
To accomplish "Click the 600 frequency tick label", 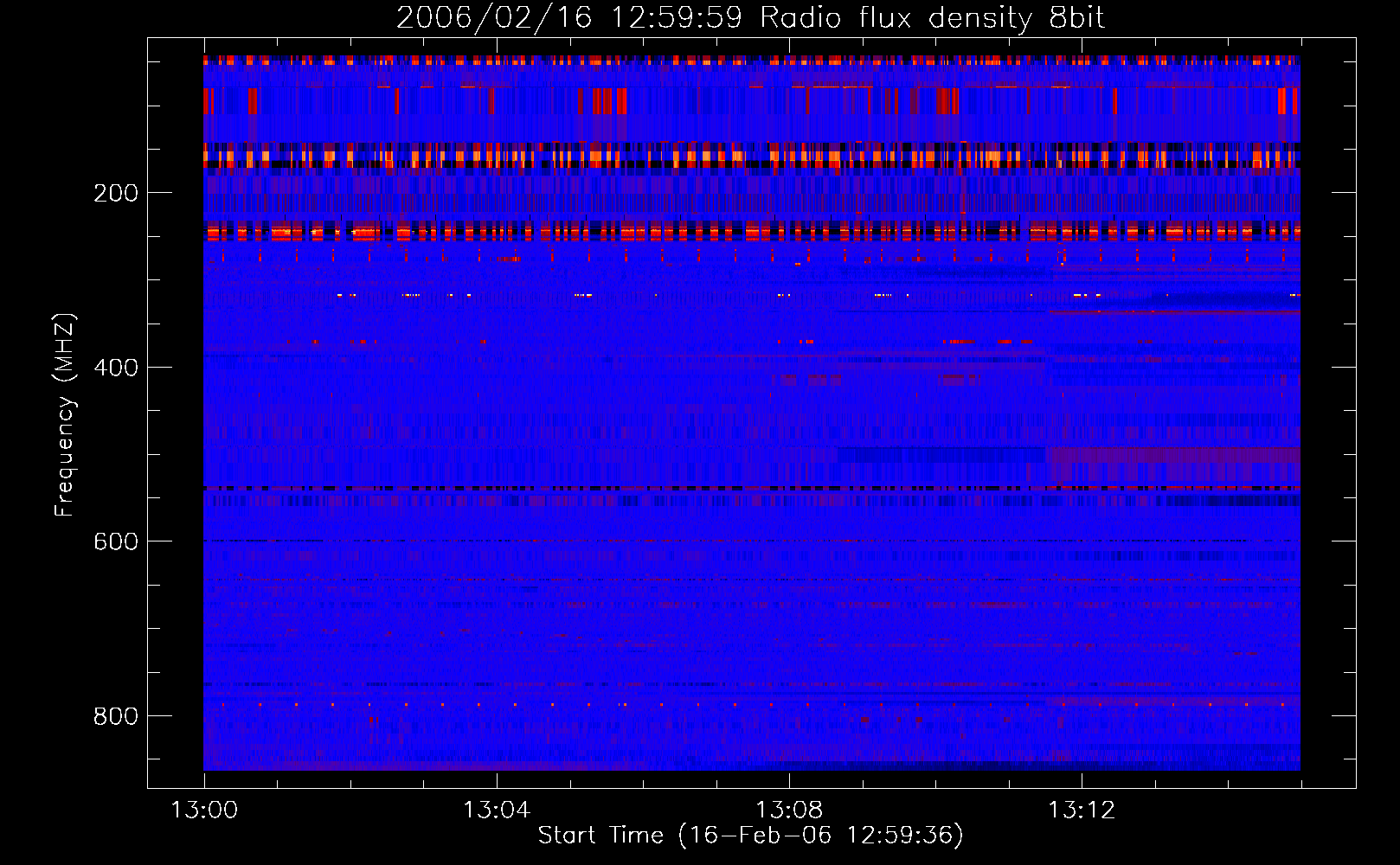I will [x=116, y=541].
